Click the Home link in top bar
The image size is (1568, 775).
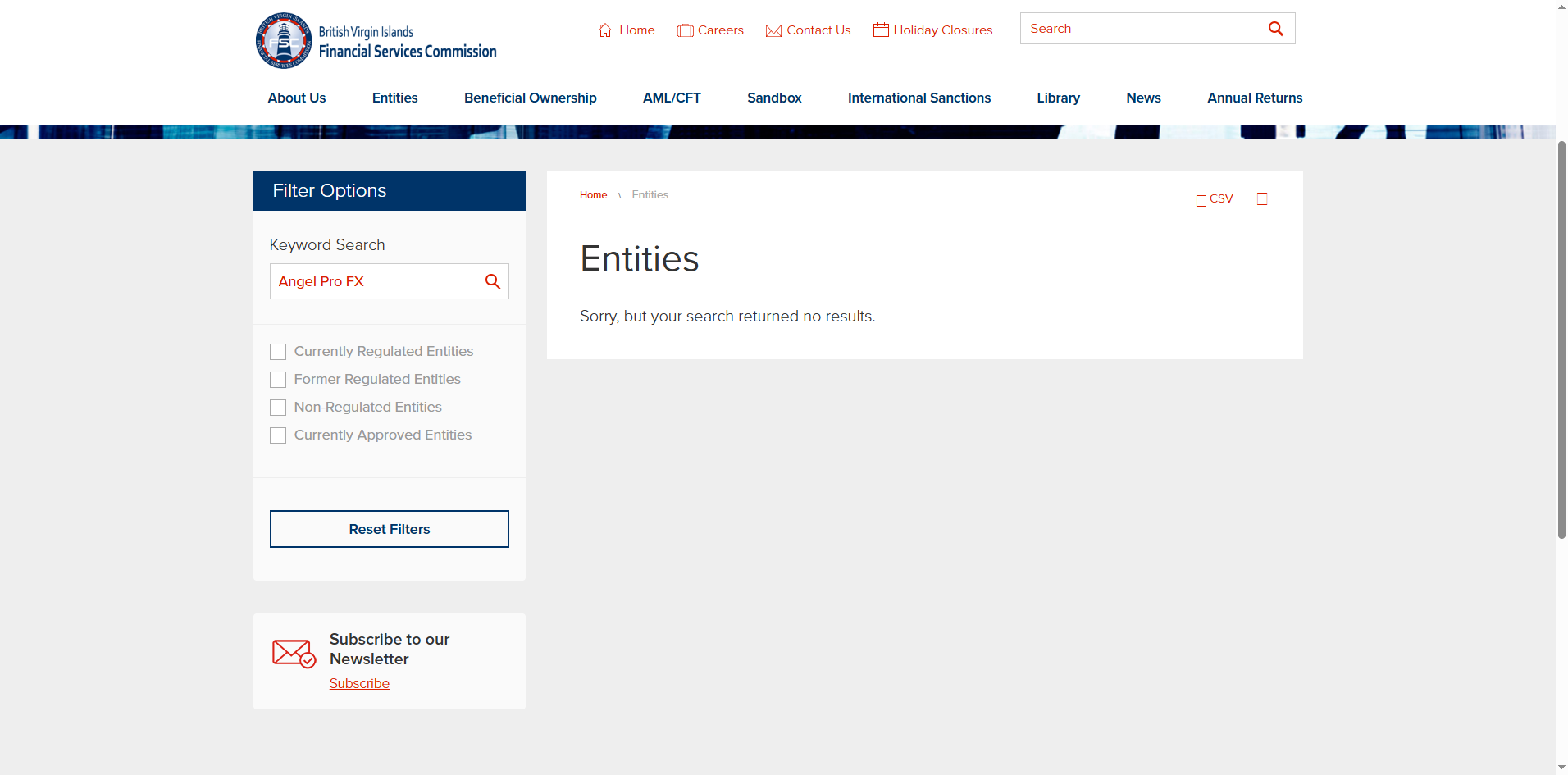[x=637, y=30]
